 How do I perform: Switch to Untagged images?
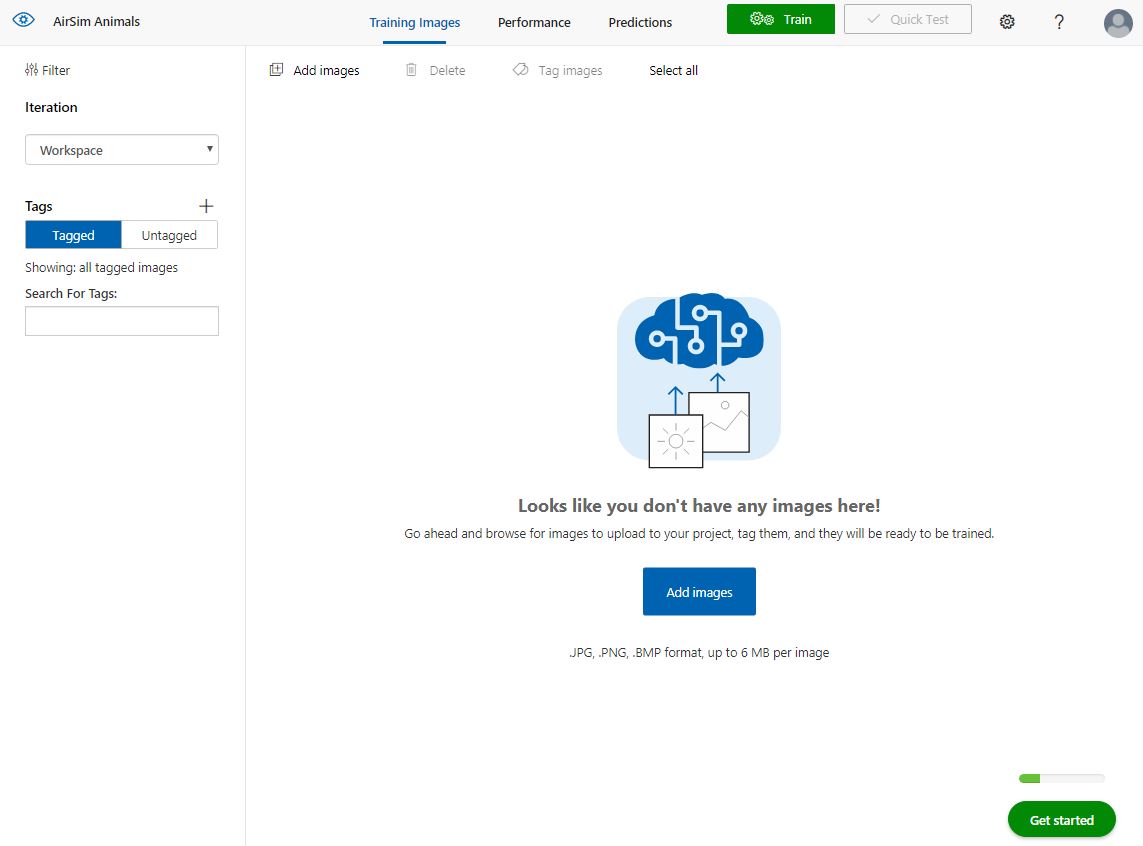[169, 235]
